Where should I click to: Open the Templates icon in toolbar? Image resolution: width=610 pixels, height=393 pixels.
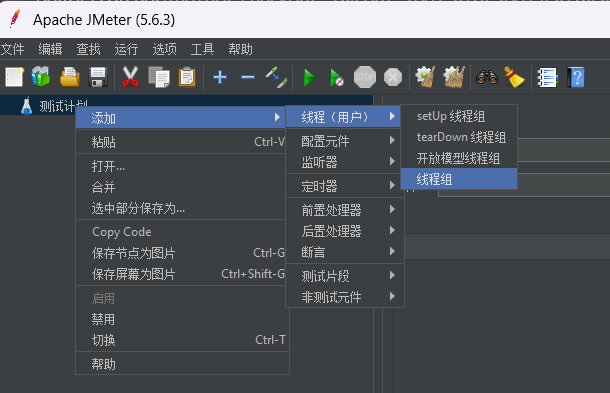point(41,77)
